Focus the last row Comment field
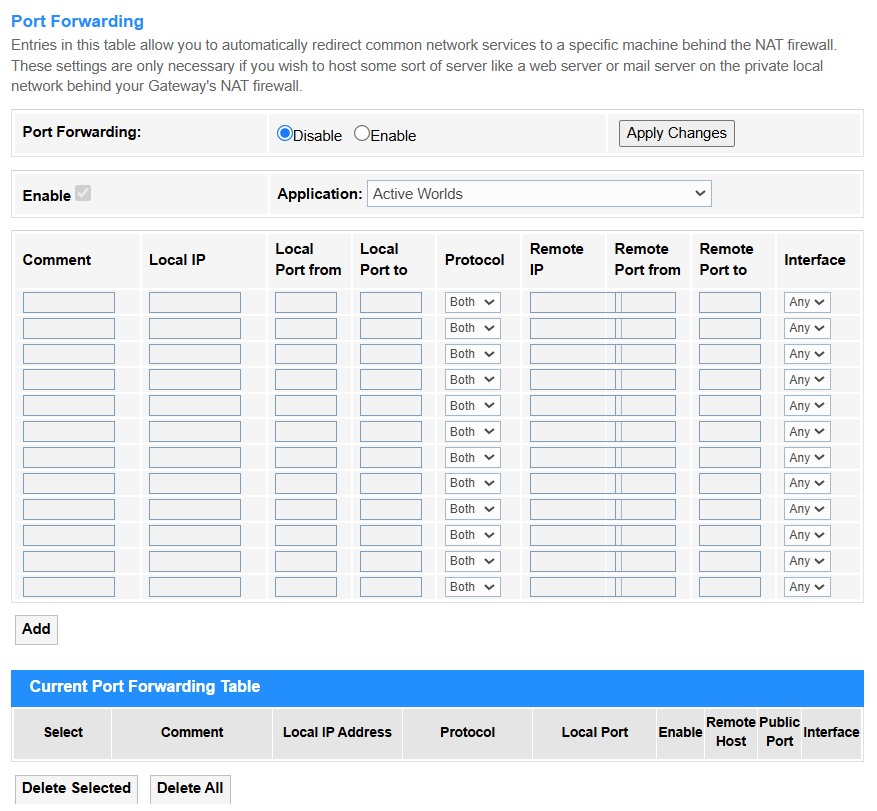This screenshot has width=877, height=811. pos(69,587)
